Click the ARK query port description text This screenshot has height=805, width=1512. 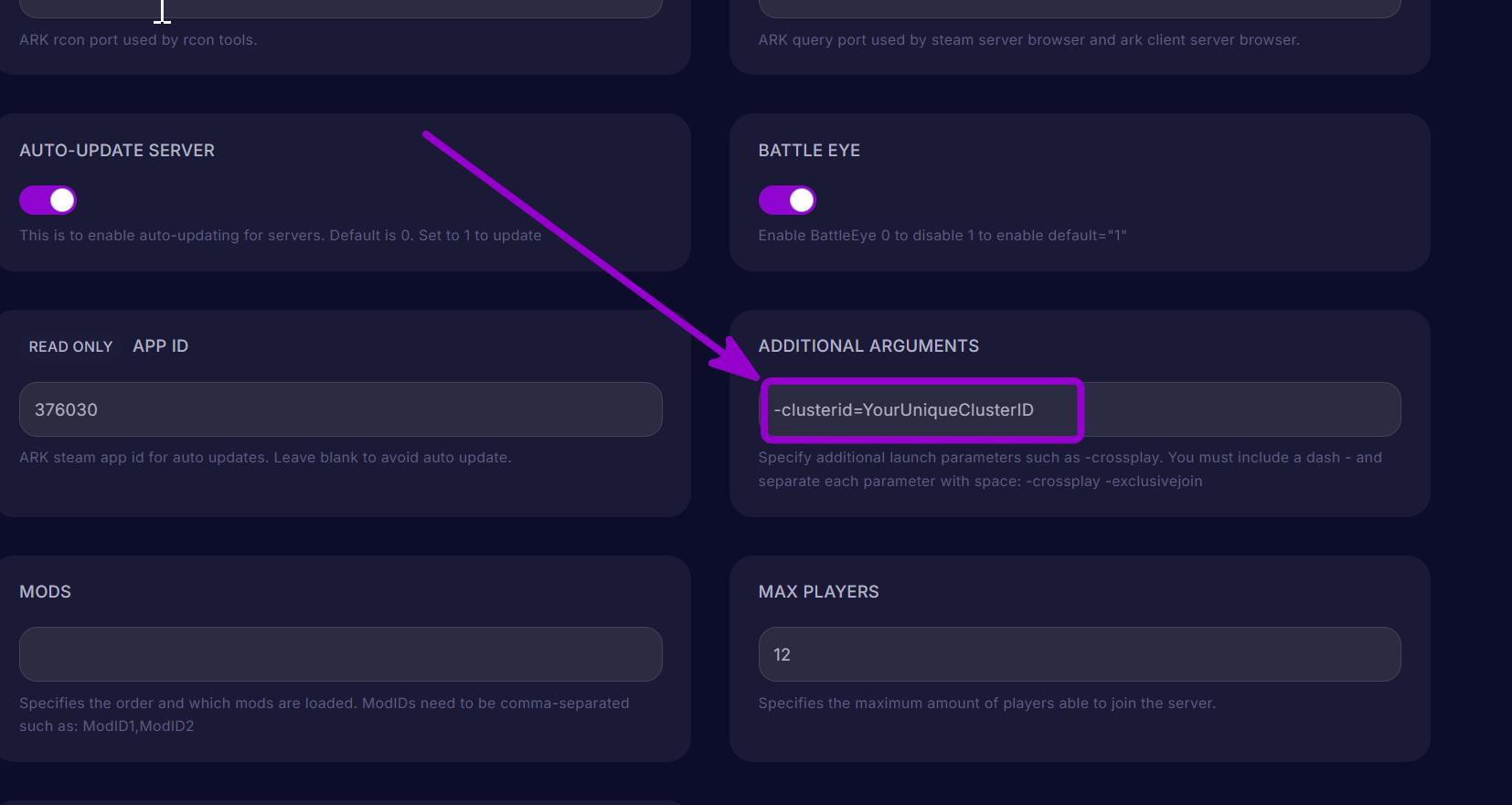point(1028,40)
